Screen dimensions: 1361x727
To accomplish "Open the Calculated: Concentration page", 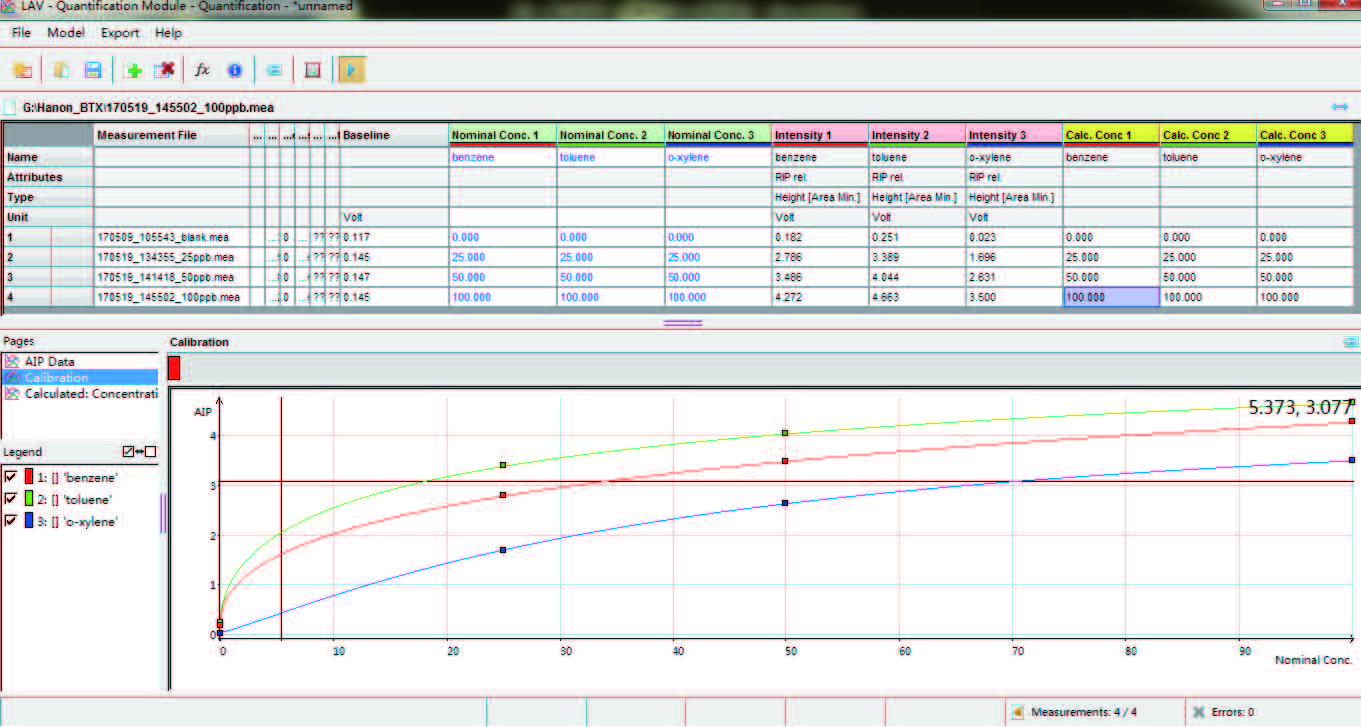I will coord(90,394).
